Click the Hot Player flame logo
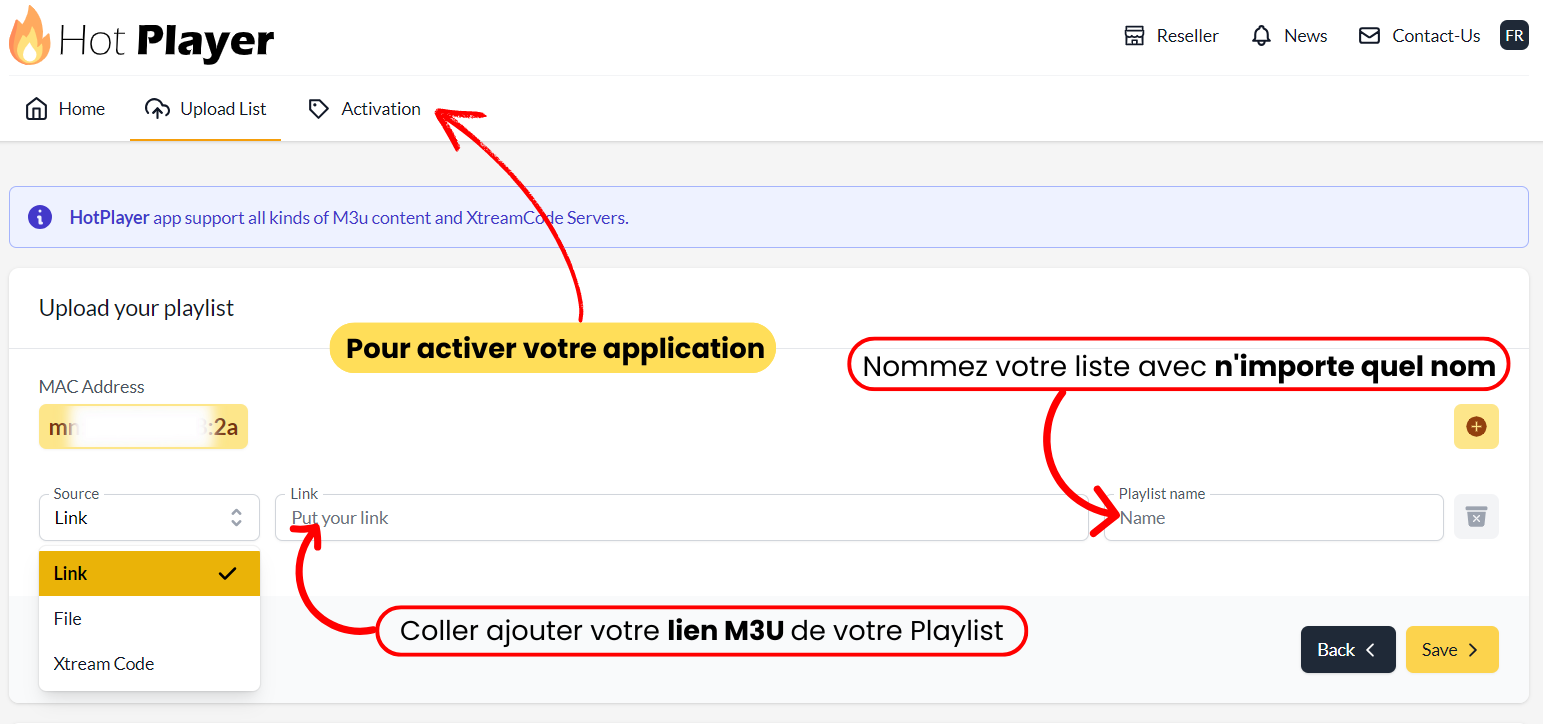The height and width of the screenshot is (724, 1543). [x=29, y=37]
